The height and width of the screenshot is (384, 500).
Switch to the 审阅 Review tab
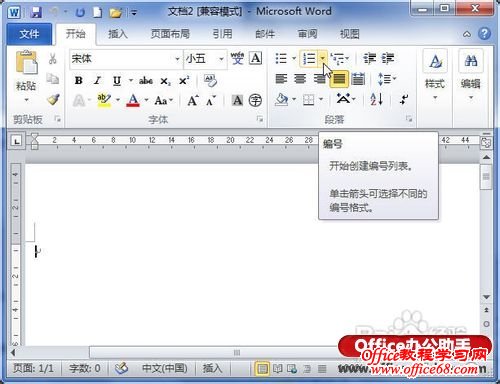coord(307,34)
